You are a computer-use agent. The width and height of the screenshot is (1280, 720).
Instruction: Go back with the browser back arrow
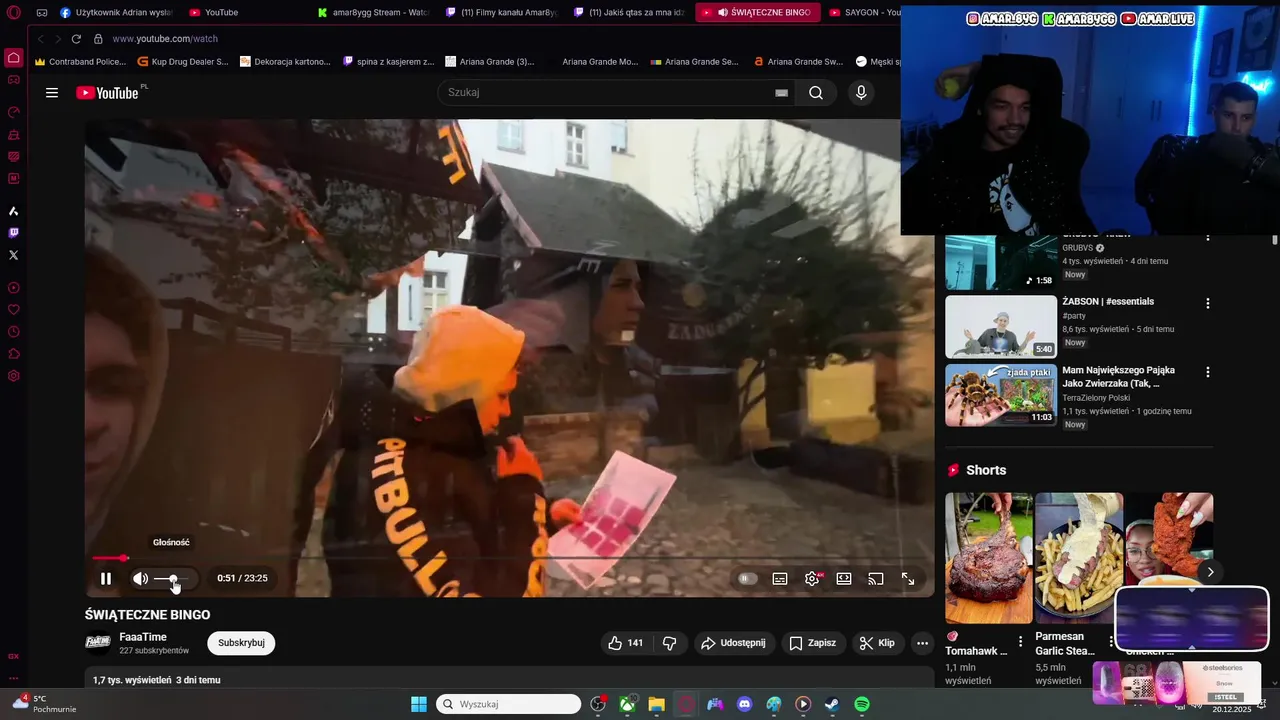pyautogui.click(x=40, y=39)
